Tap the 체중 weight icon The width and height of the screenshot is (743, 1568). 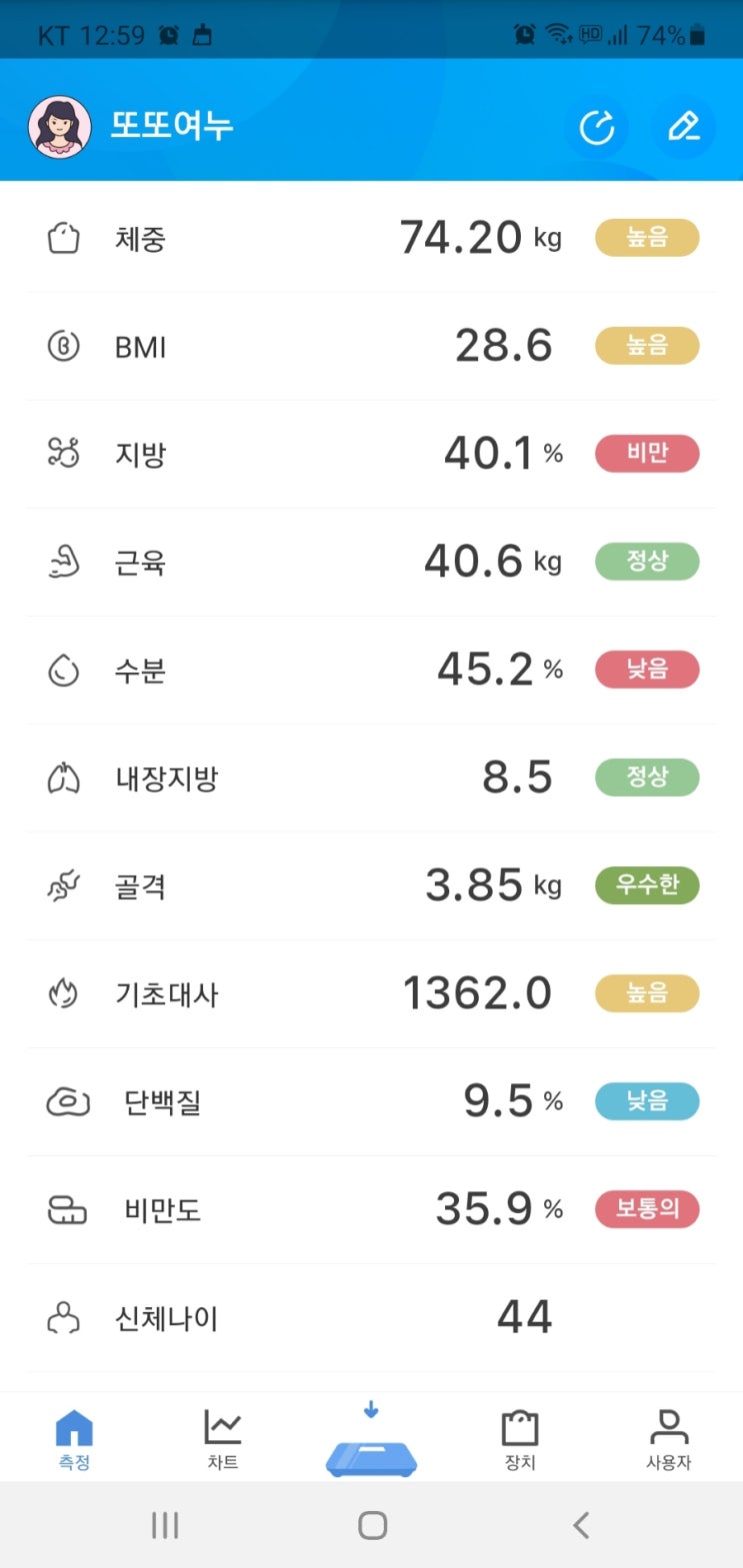click(x=64, y=239)
